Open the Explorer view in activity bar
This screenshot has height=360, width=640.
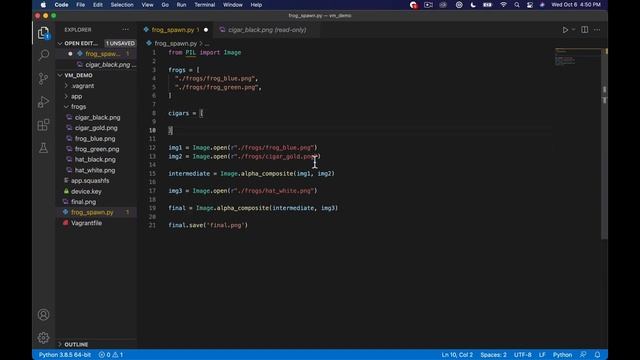coord(43,33)
